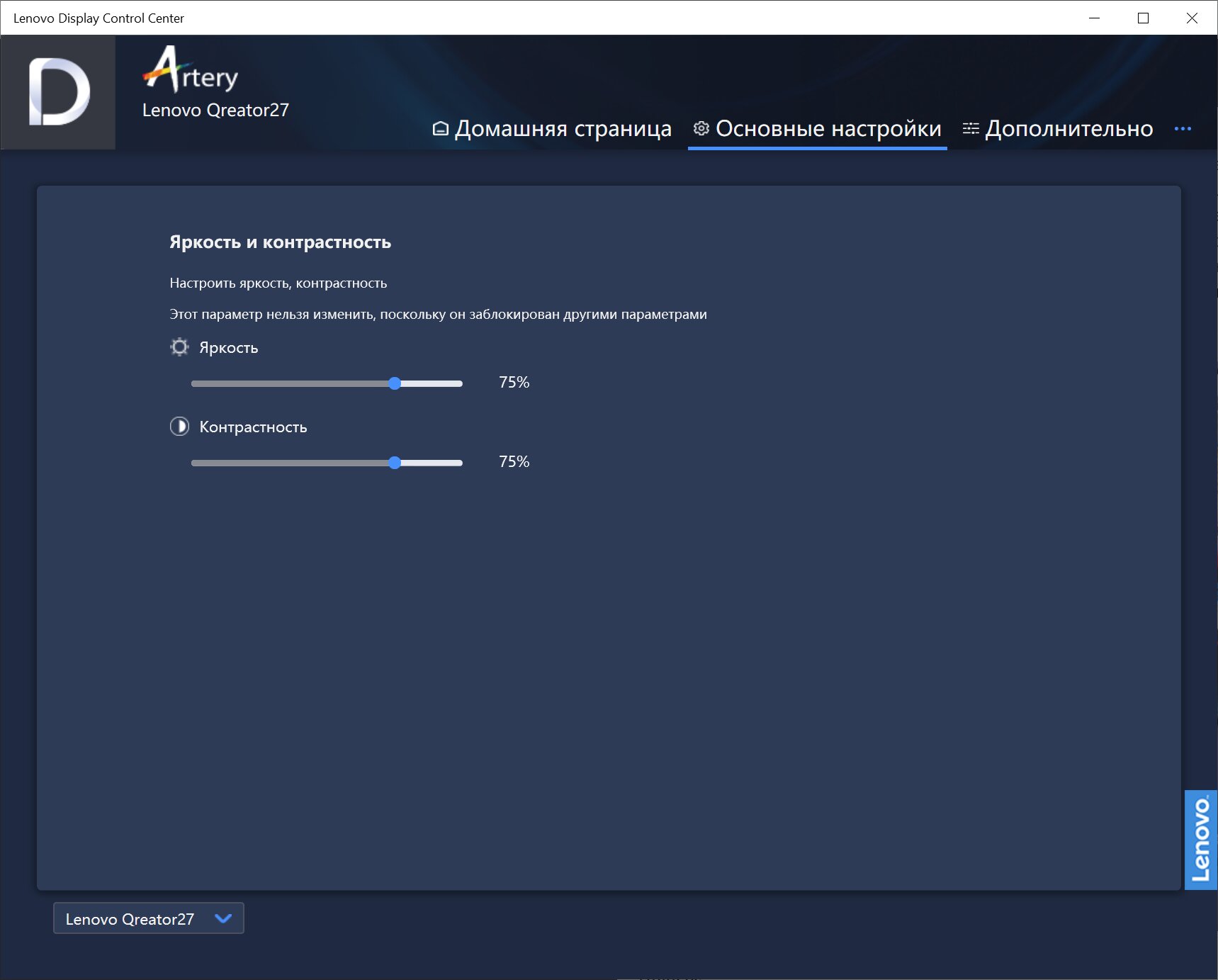The height and width of the screenshot is (980, 1218).
Task: Maximize the Lenovo Display Control Center window
Action: coord(1143,18)
